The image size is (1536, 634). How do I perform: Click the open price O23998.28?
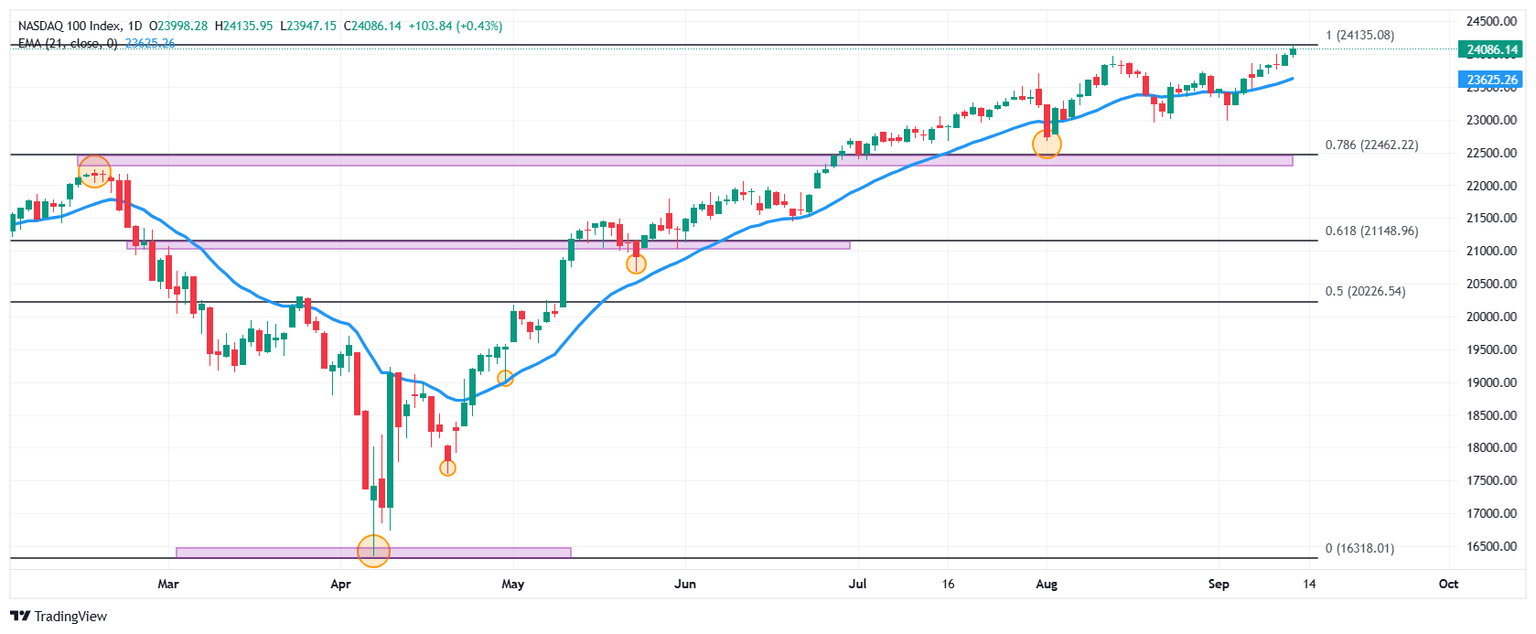click(179, 24)
